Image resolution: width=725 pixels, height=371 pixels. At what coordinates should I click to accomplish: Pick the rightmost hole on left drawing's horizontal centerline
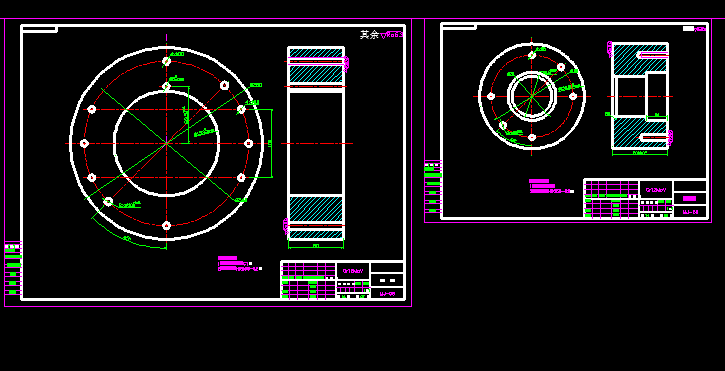[248, 143]
